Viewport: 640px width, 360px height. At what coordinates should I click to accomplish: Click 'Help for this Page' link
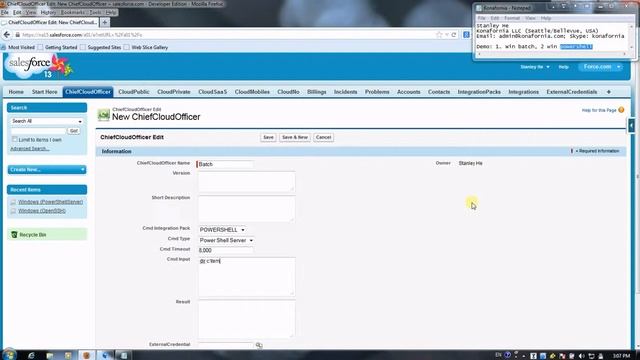[599, 110]
